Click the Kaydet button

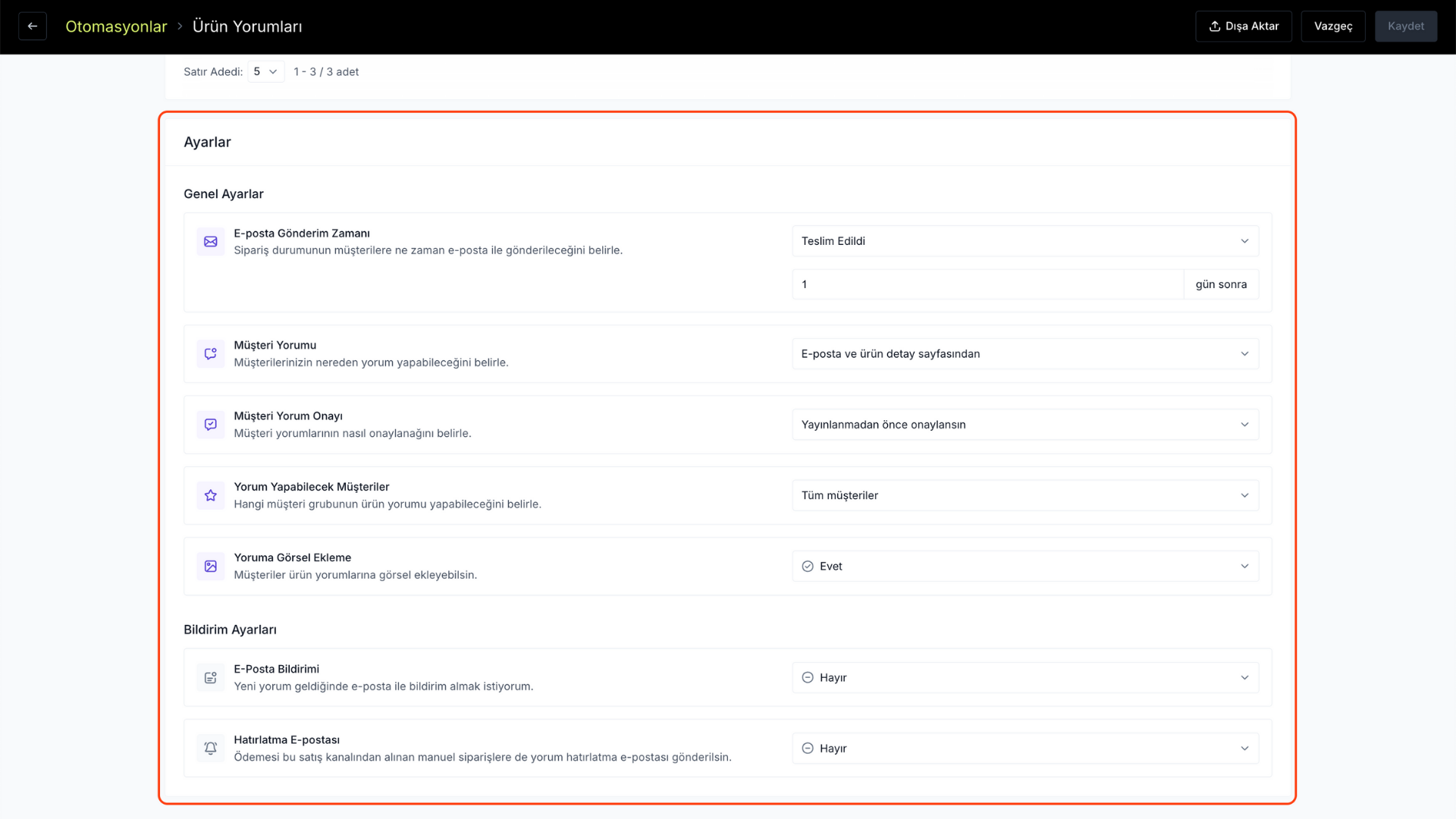1406,26
